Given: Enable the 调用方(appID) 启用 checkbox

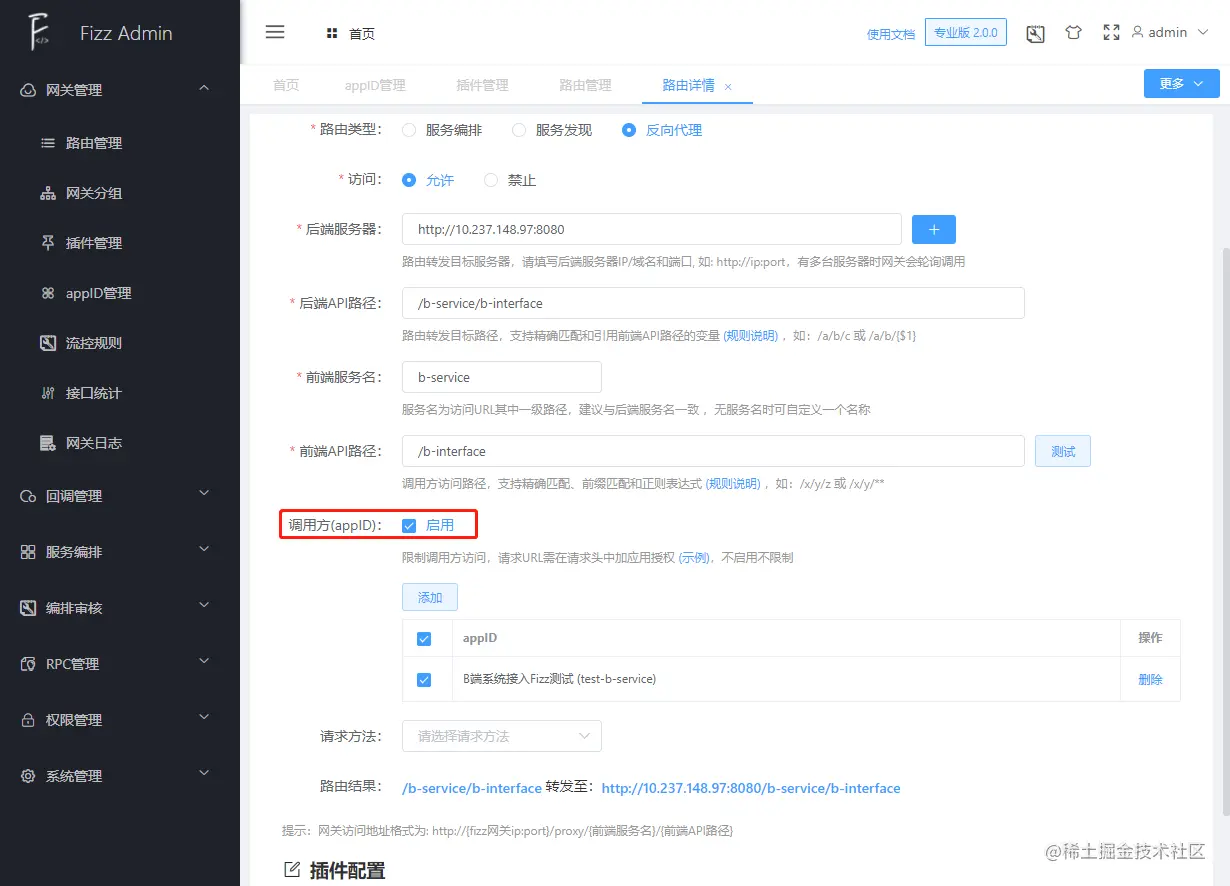Looking at the screenshot, I should 409,524.
